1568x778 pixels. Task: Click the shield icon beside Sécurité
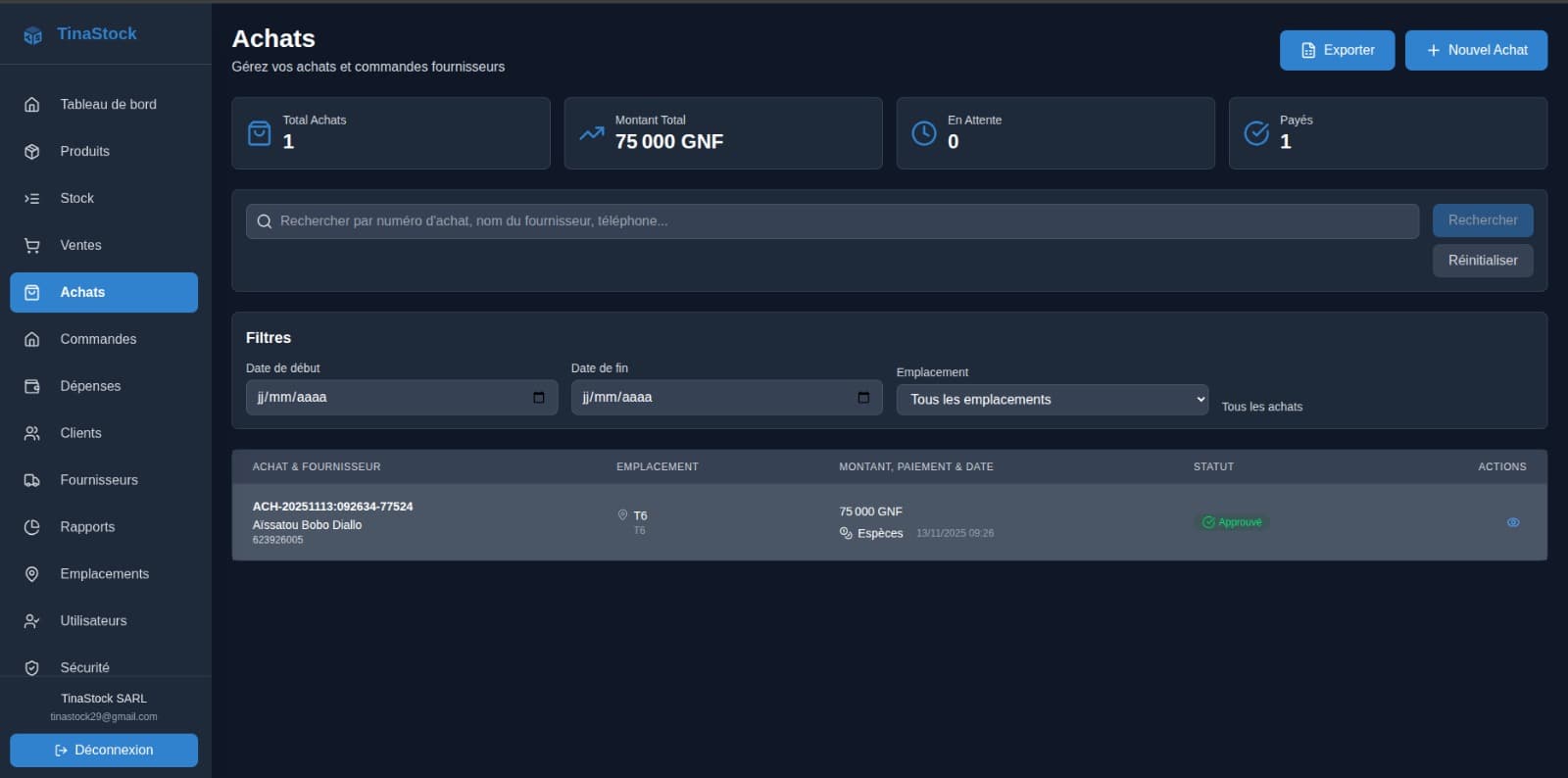click(x=32, y=667)
